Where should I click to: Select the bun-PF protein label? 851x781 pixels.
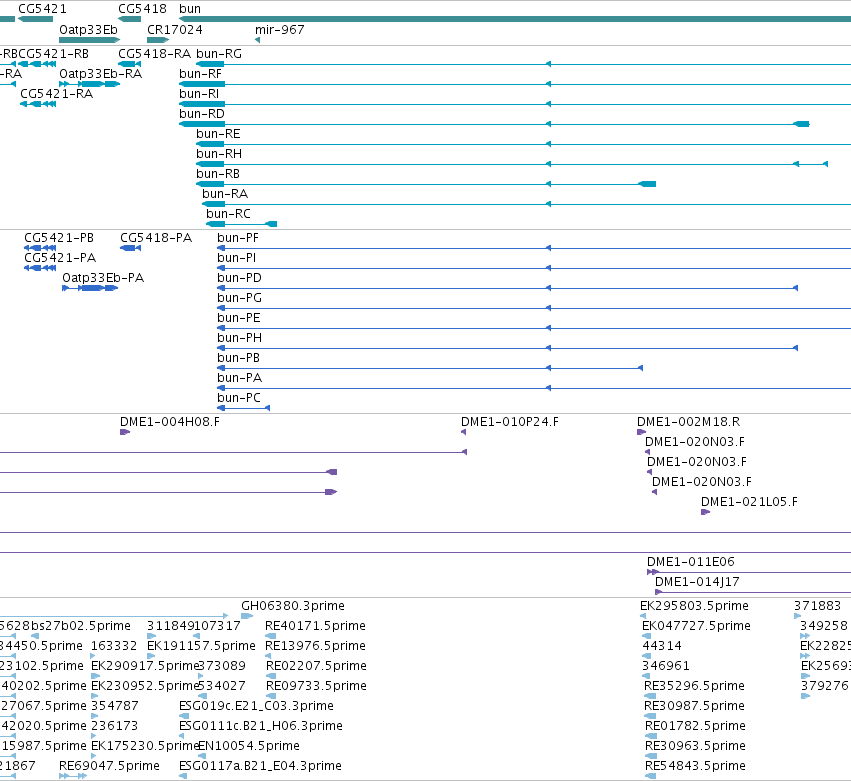(238, 238)
